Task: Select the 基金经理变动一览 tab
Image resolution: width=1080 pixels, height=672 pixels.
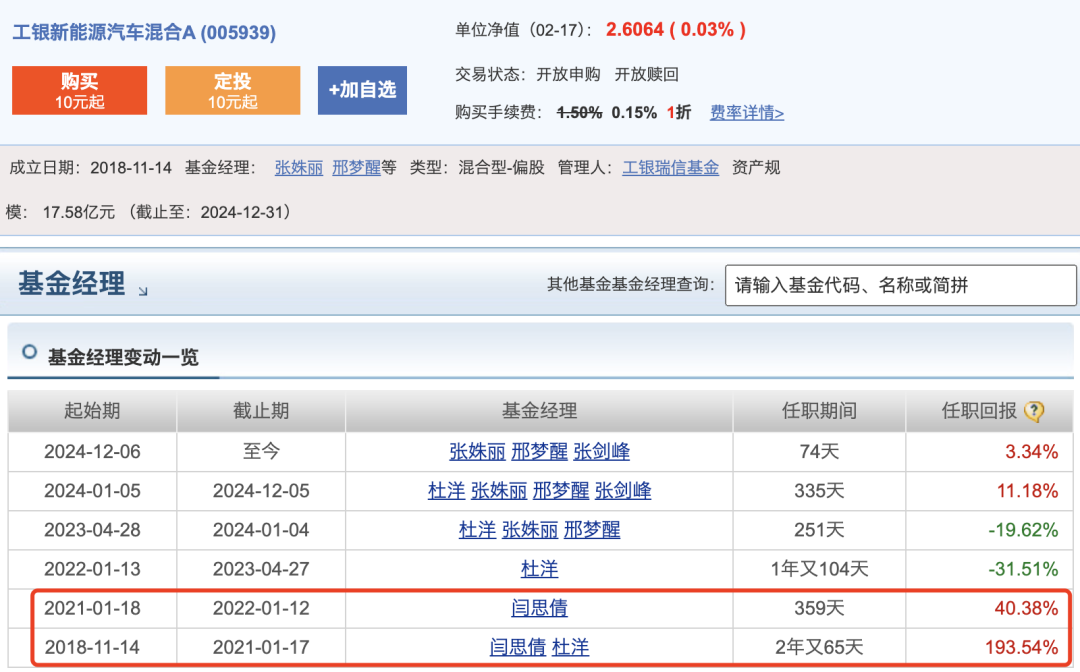Action: pos(123,357)
